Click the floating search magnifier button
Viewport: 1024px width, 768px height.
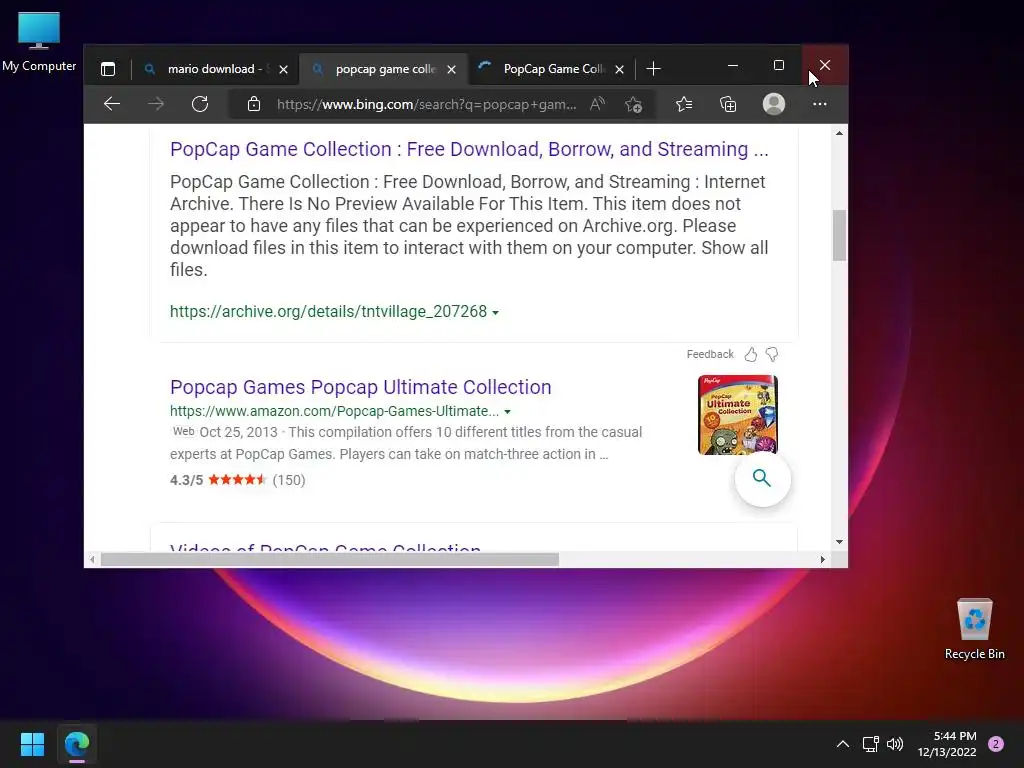(762, 478)
